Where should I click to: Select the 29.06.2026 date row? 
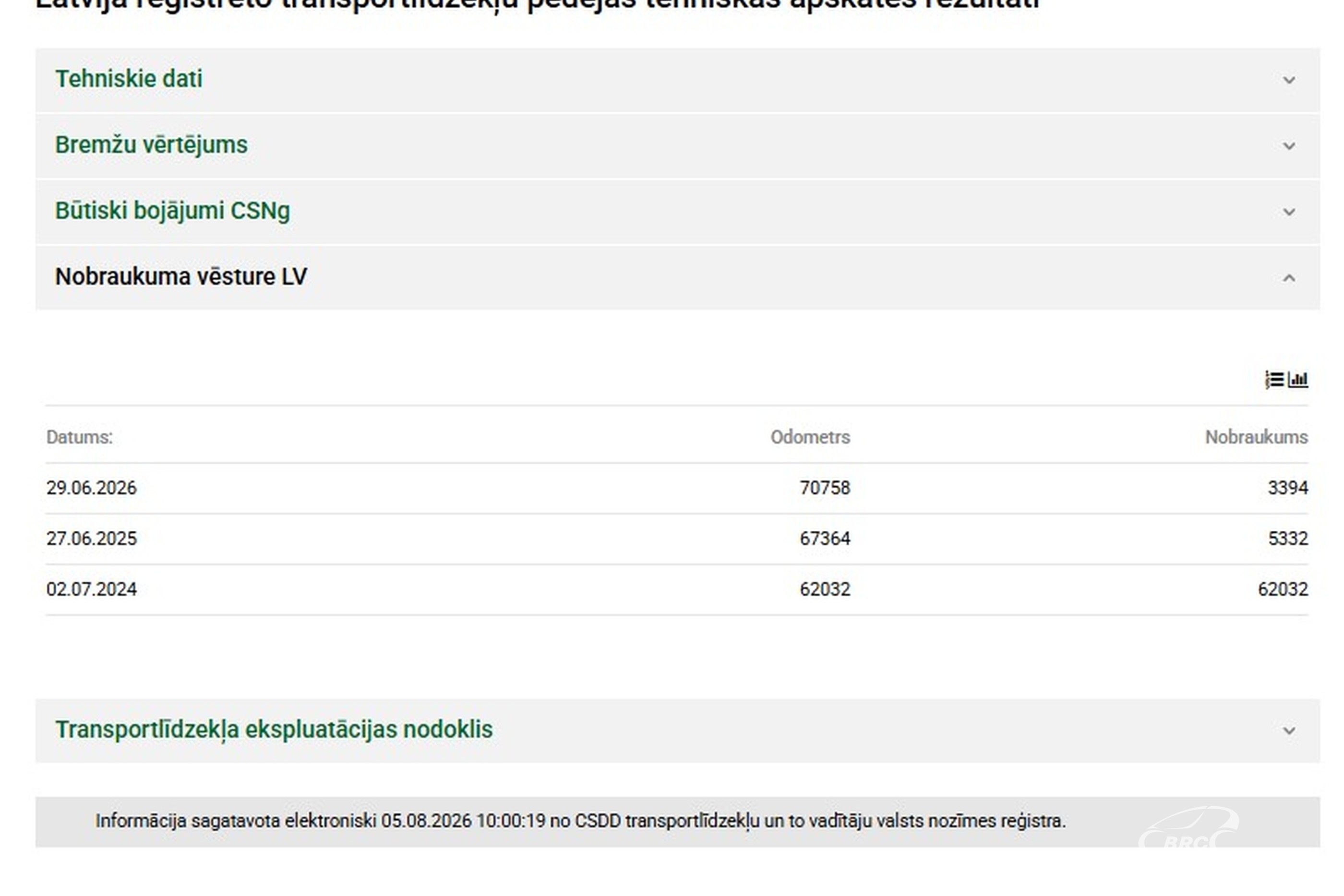677,488
